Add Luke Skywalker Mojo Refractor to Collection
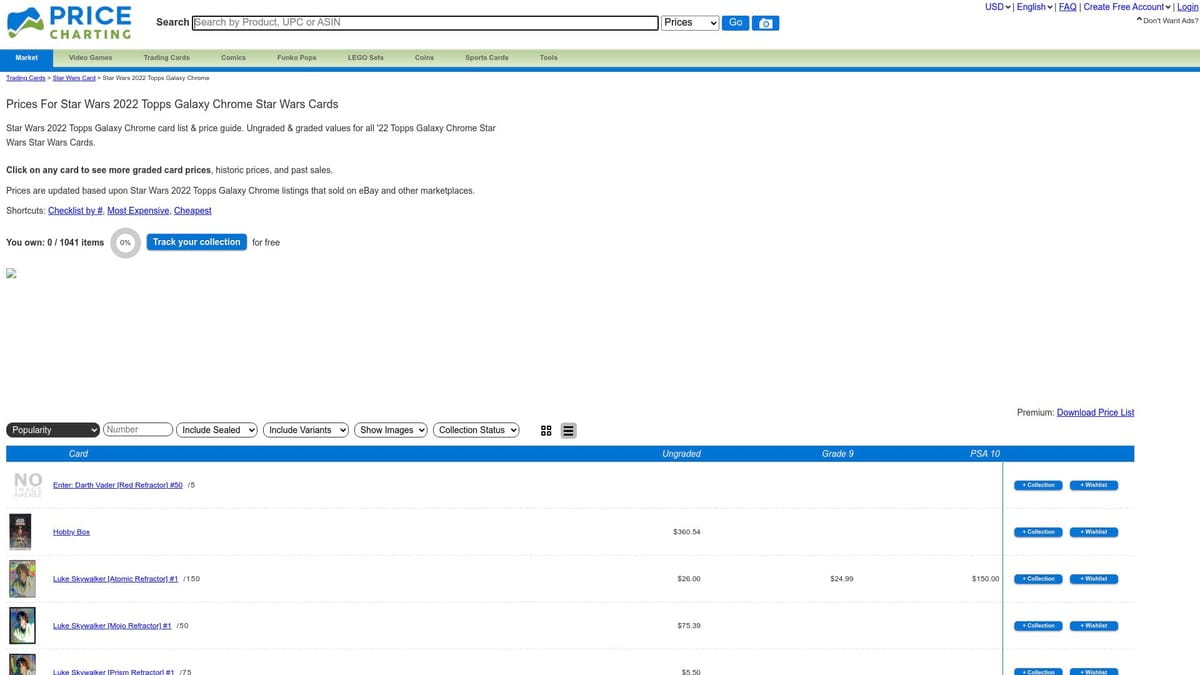The width and height of the screenshot is (1200, 675). click(x=1038, y=626)
